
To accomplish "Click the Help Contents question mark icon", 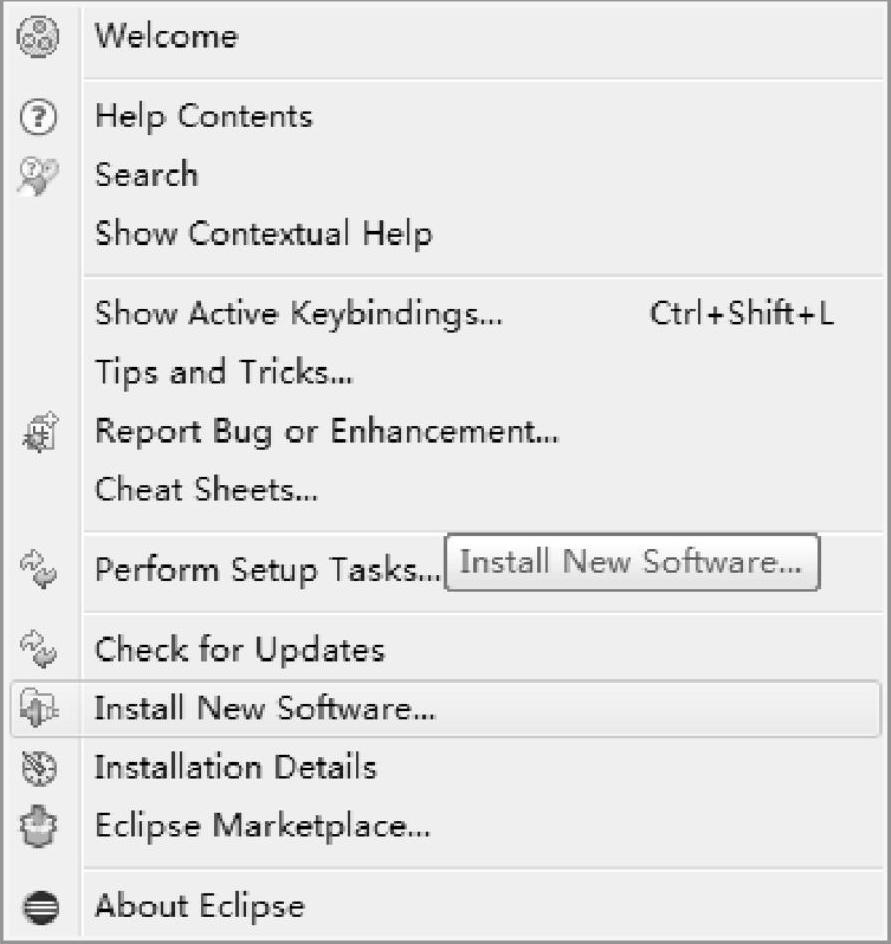I will (x=39, y=117).
